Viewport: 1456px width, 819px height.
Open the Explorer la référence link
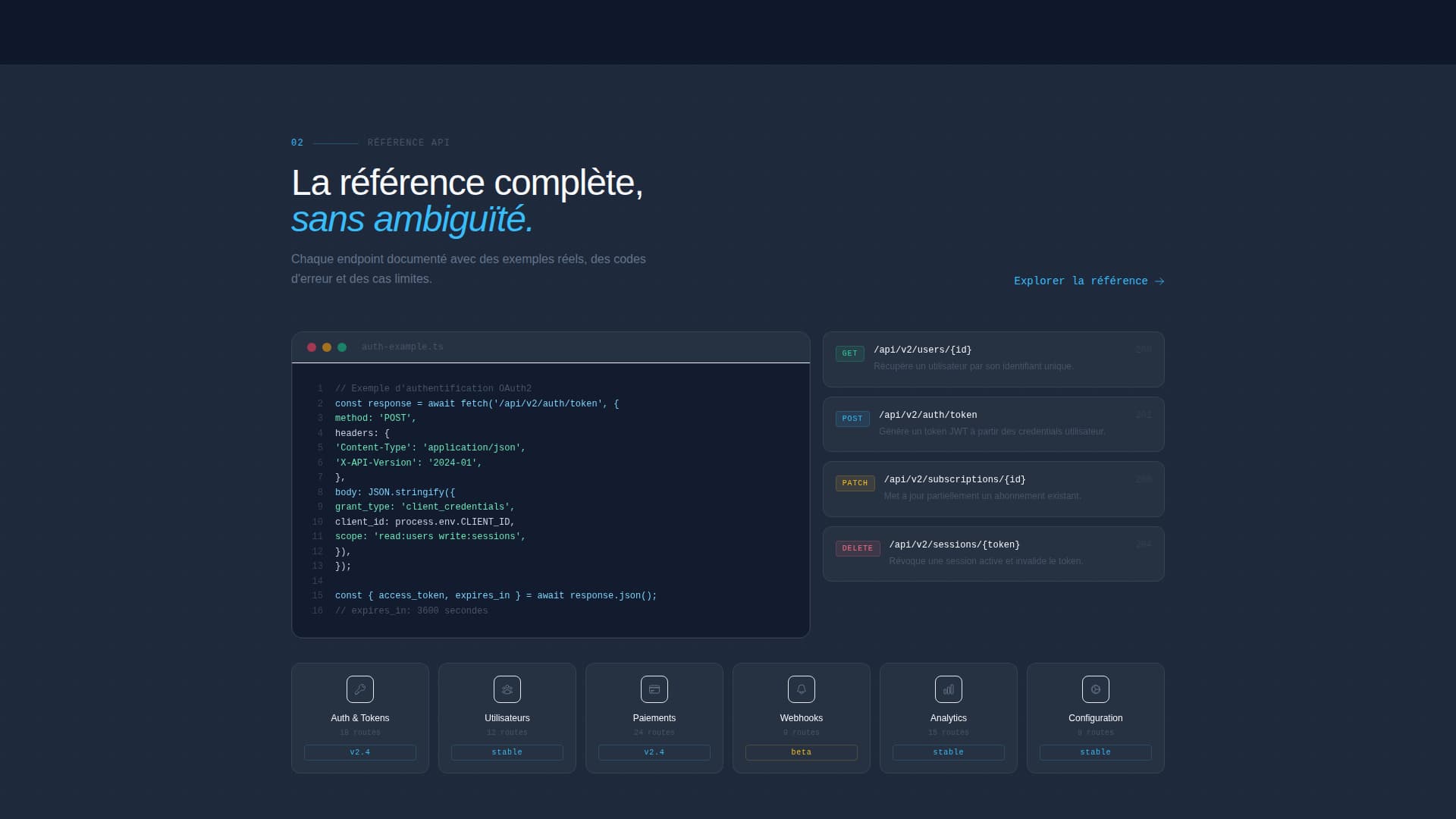click(x=1089, y=281)
